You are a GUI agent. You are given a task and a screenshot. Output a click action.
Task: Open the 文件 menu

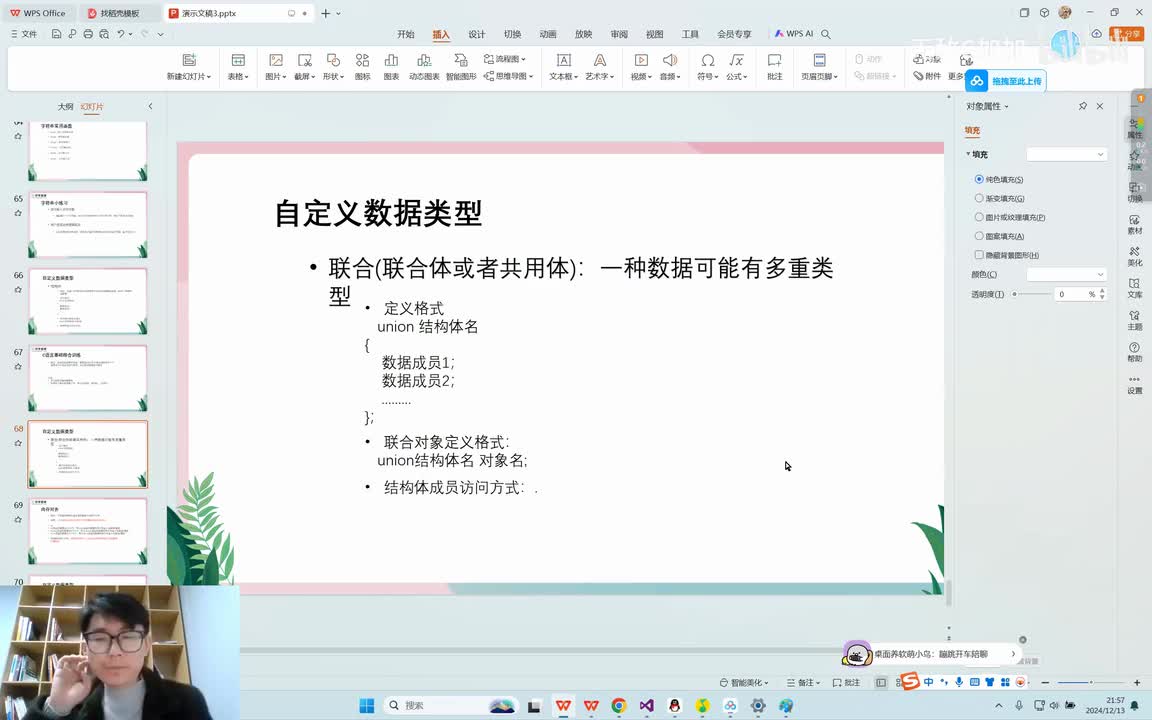pos(24,34)
